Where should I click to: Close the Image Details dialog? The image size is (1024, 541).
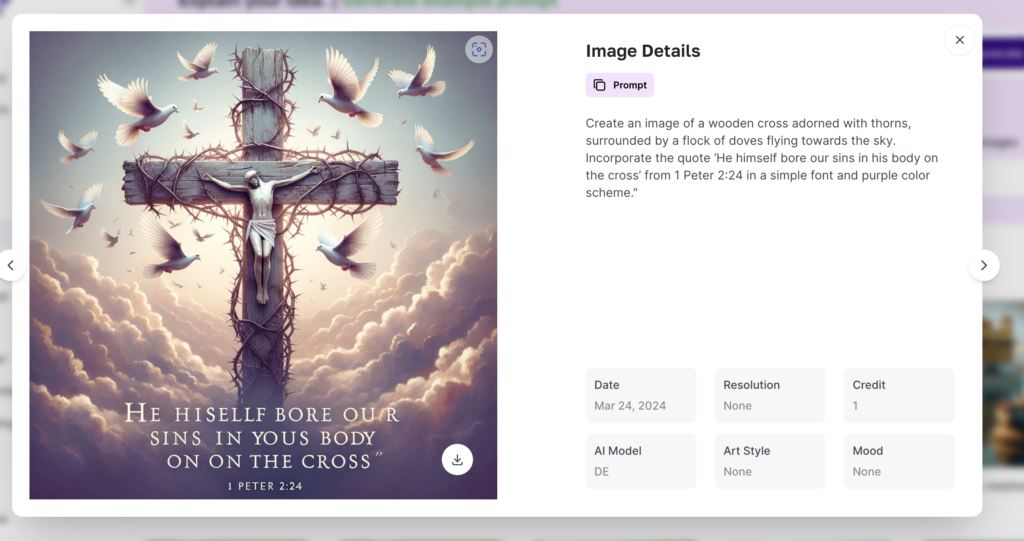coord(959,40)
